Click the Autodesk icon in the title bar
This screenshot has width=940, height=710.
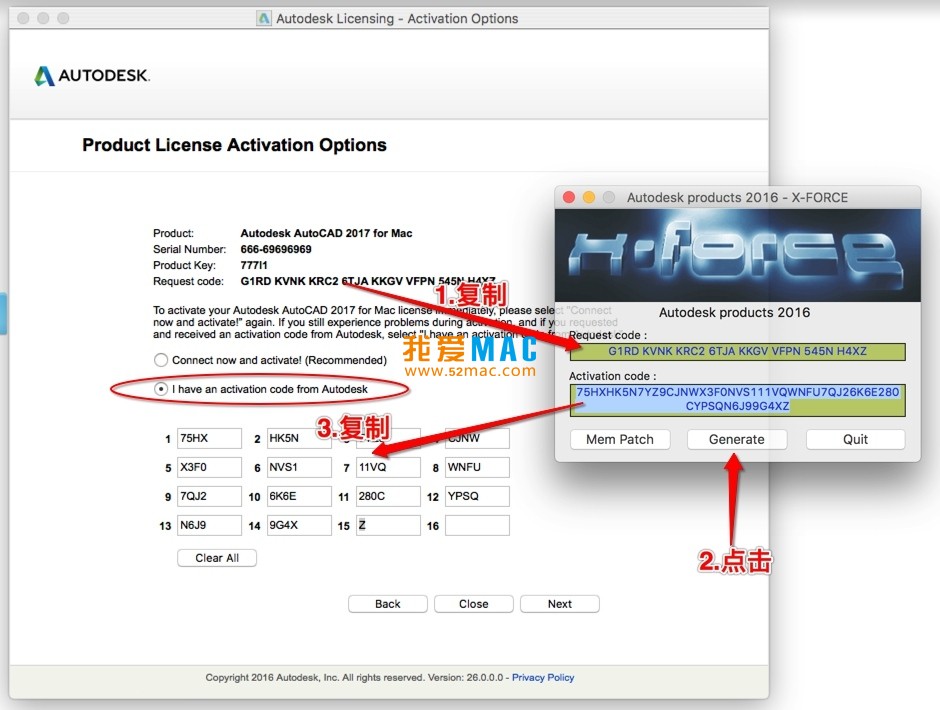[264, 18]
